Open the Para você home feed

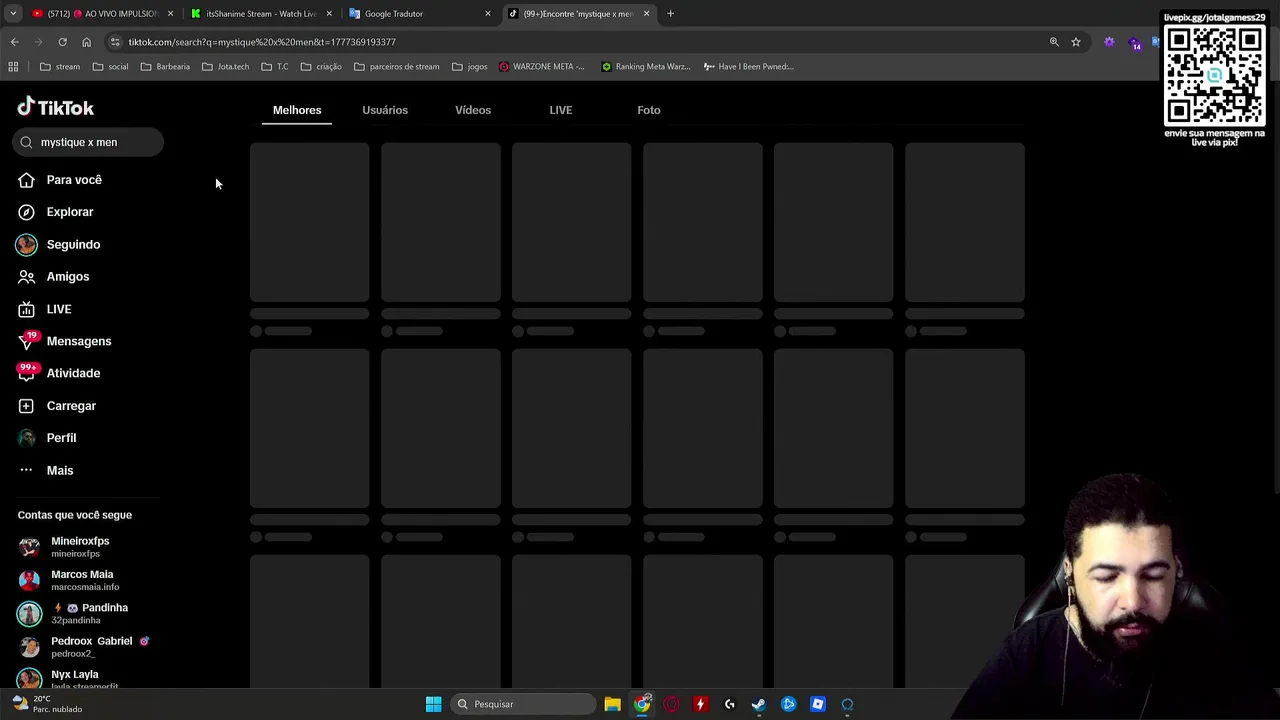60,180
